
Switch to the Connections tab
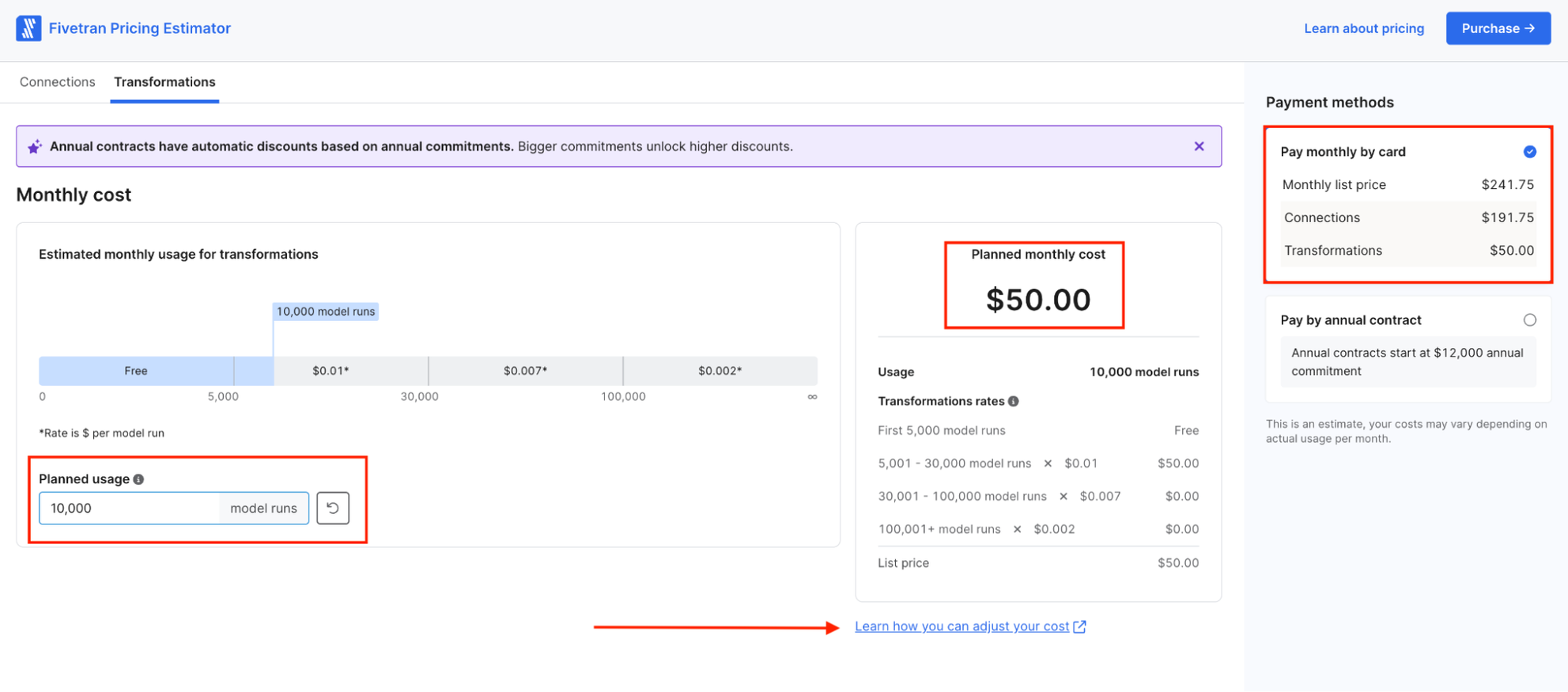pos(58,82)
